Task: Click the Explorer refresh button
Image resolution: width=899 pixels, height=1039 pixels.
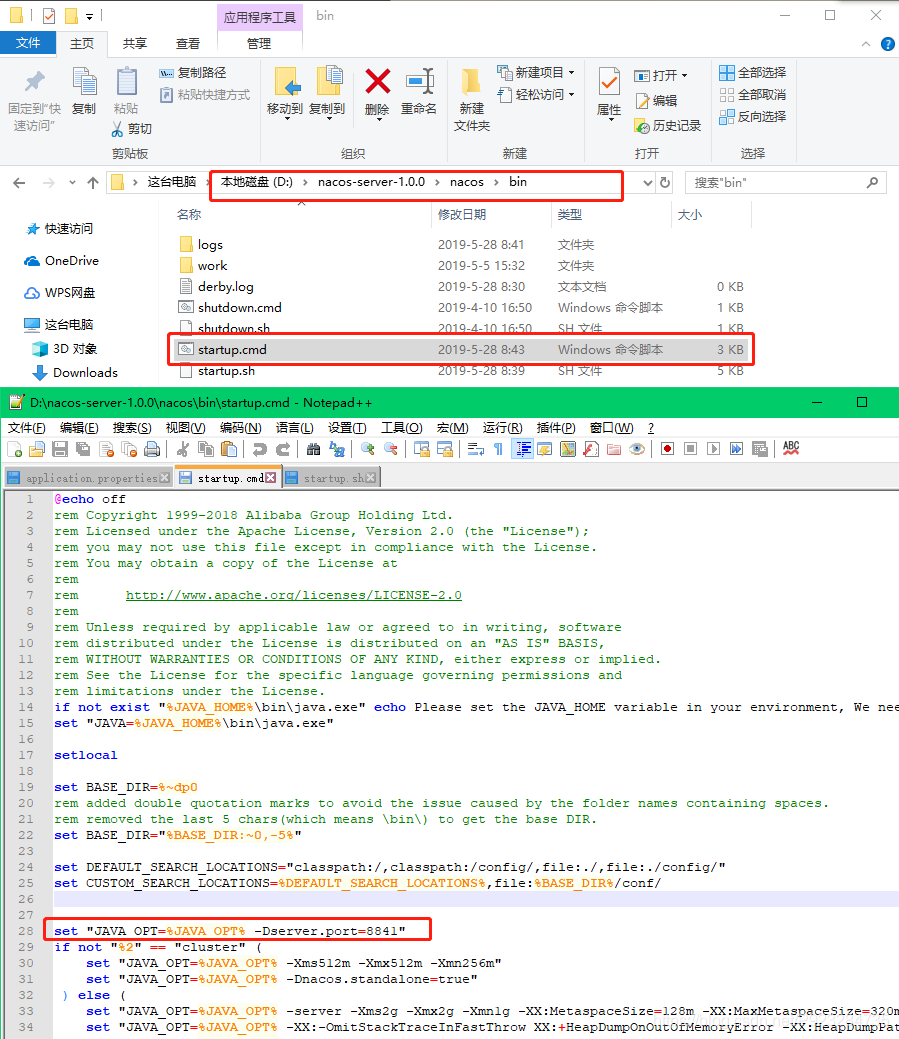Action: click(x=665, y=183)
